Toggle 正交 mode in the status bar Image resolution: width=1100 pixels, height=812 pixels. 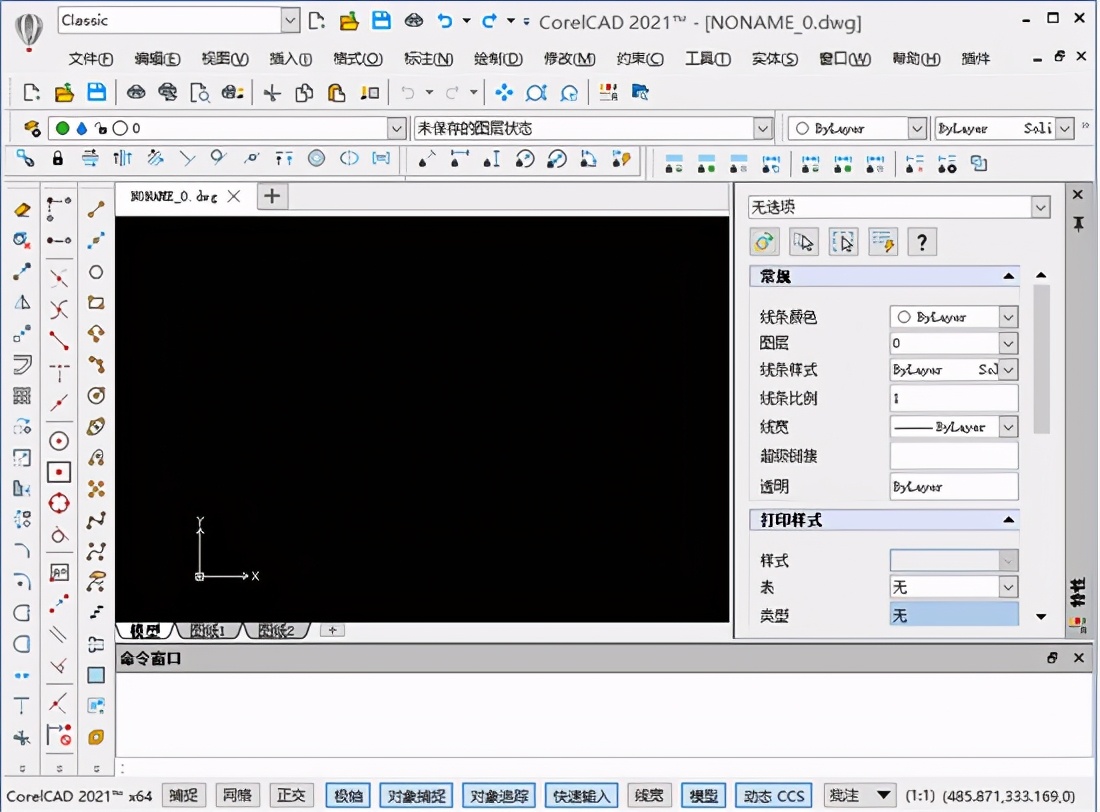click(291, 795)
